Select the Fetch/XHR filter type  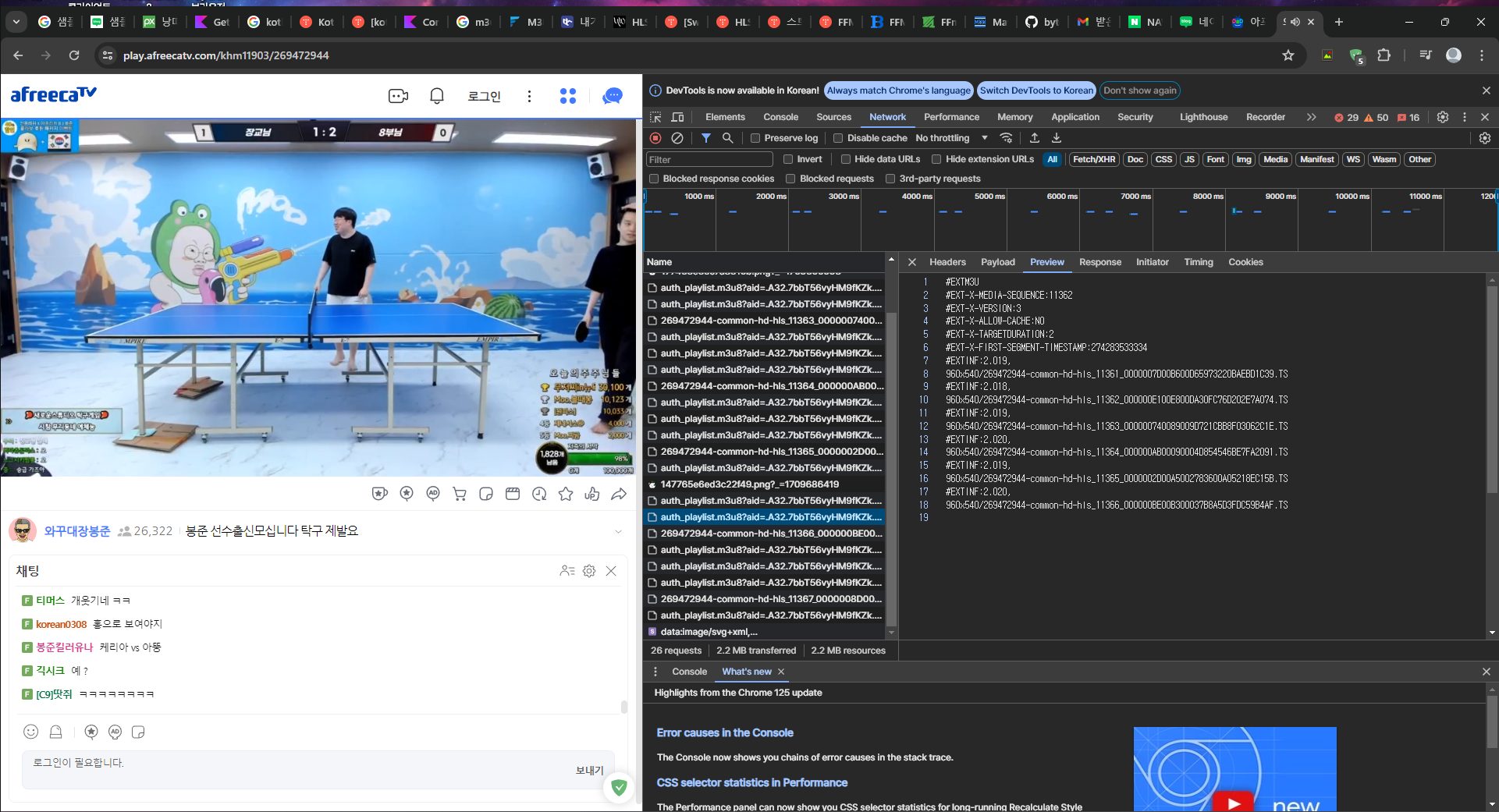[1094, 159]
